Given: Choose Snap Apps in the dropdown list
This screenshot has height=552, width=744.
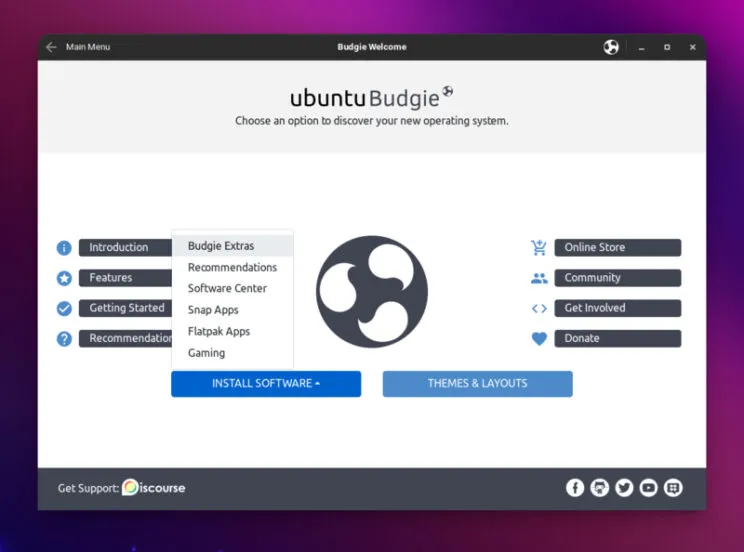Looking at the screenshot, I should (x=213, y=310).
